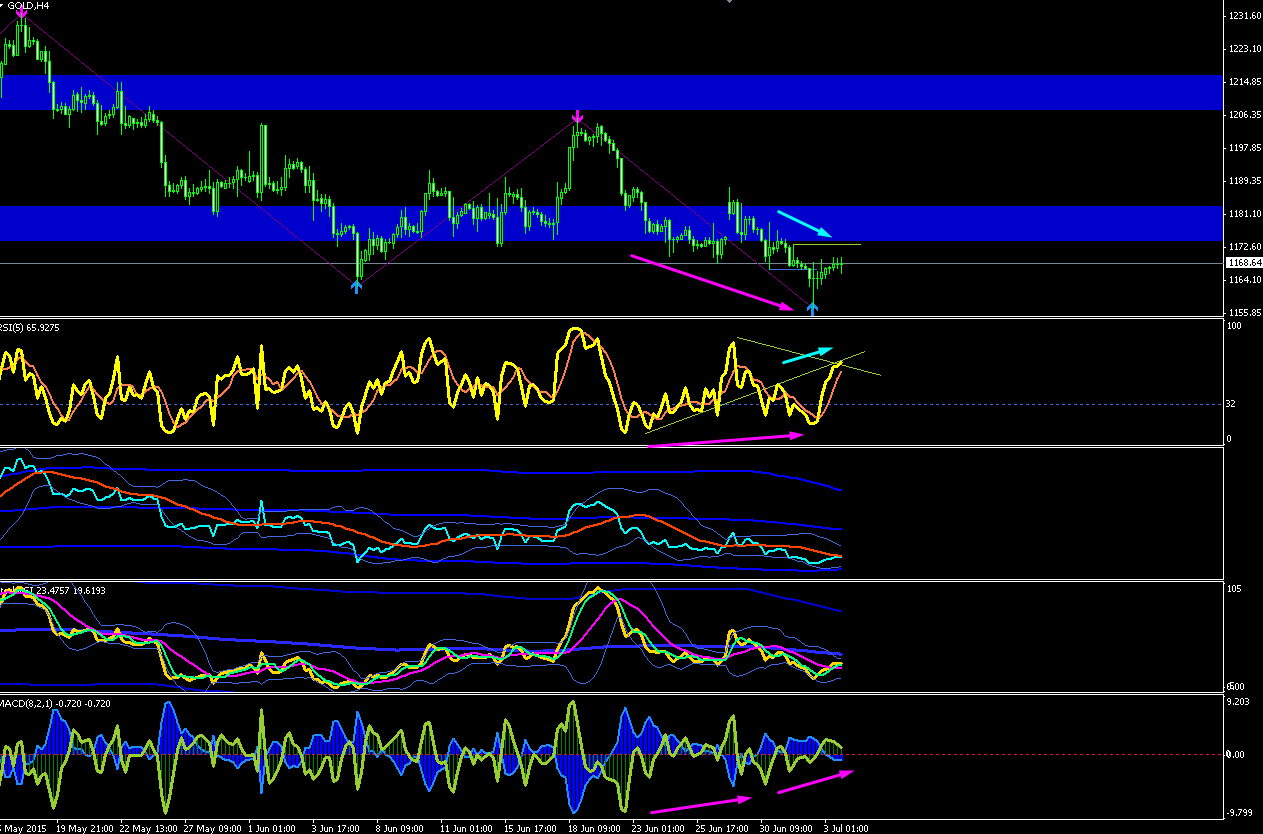Click the 1164.10 price scale value
Viewport: 1263px width, 834px height.
click(1246, 280)
